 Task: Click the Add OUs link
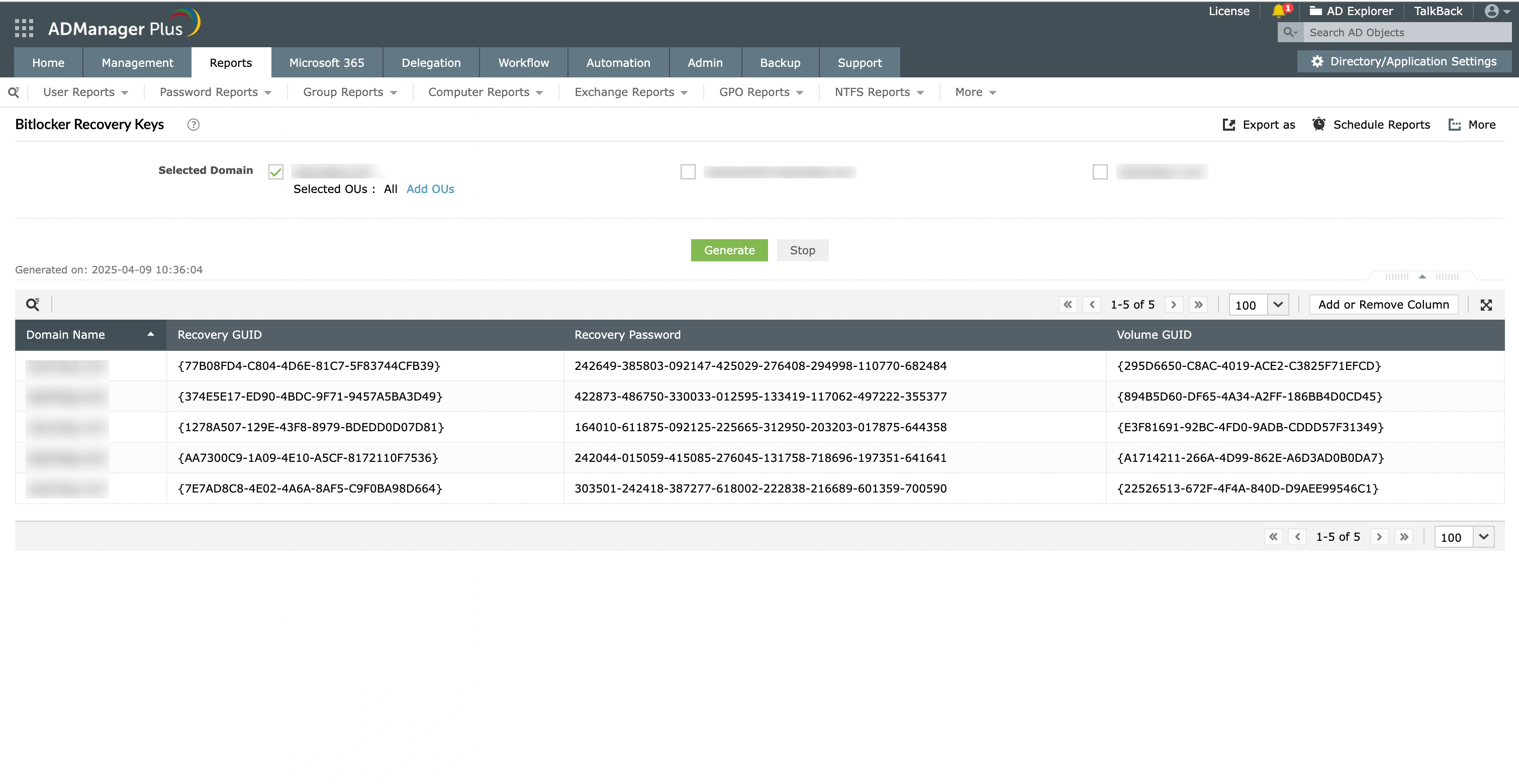point(430,188)
